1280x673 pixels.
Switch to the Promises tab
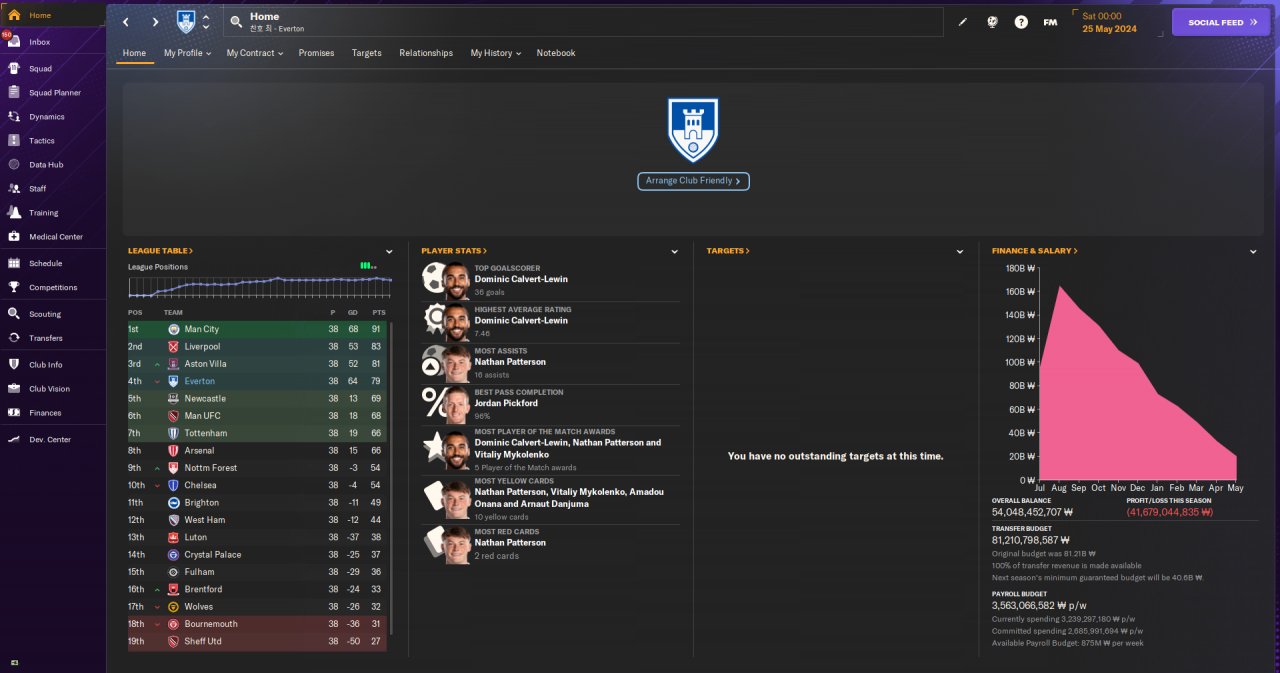point(316,53)
